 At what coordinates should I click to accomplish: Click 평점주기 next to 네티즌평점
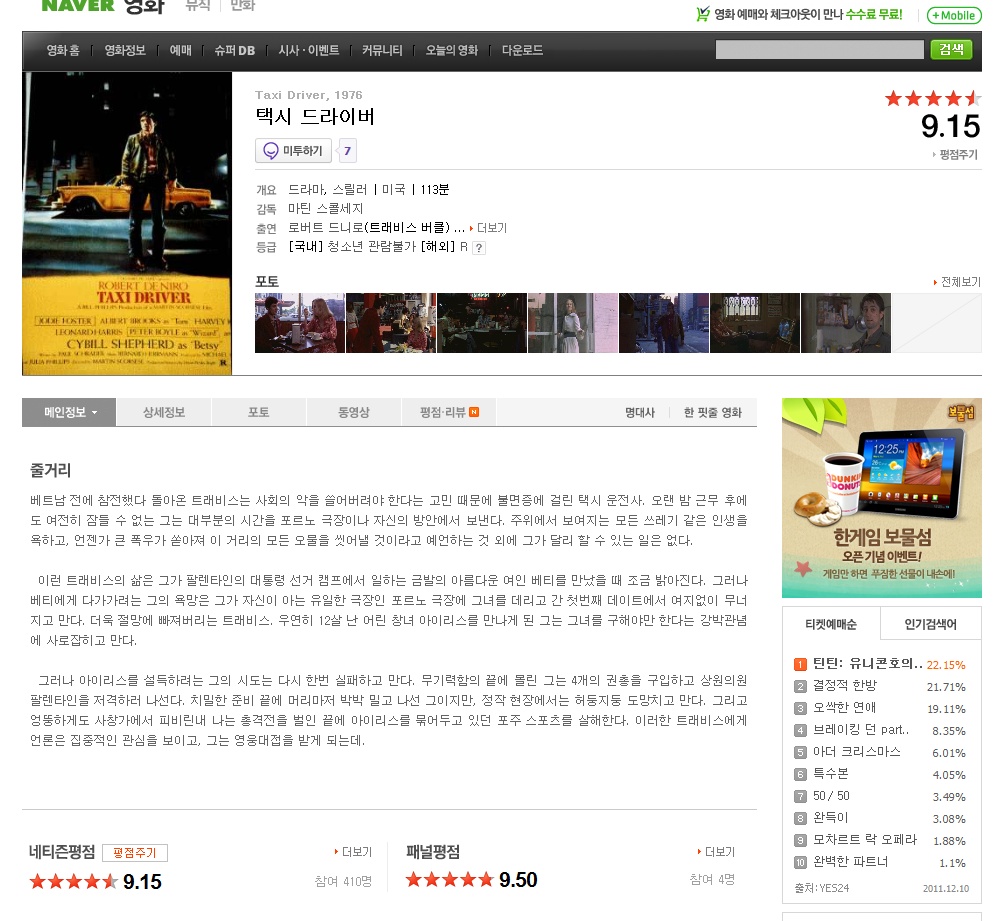pos(135,853)
